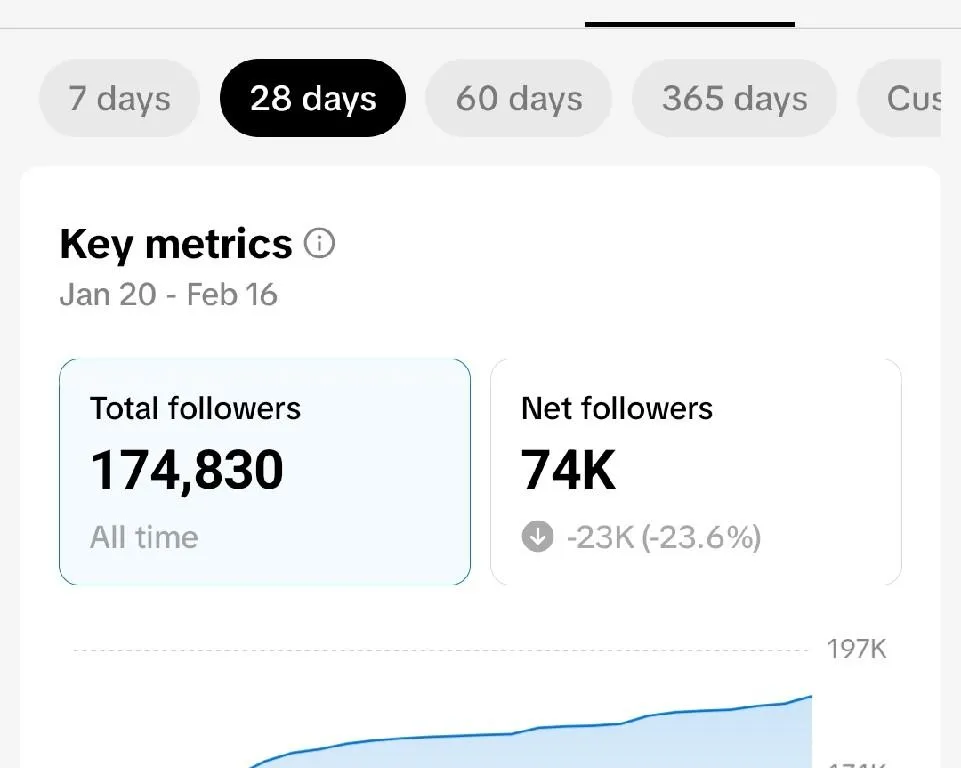Select the 7 days time range
Viewport: 961px width, 768px height.
click(119, 99)
